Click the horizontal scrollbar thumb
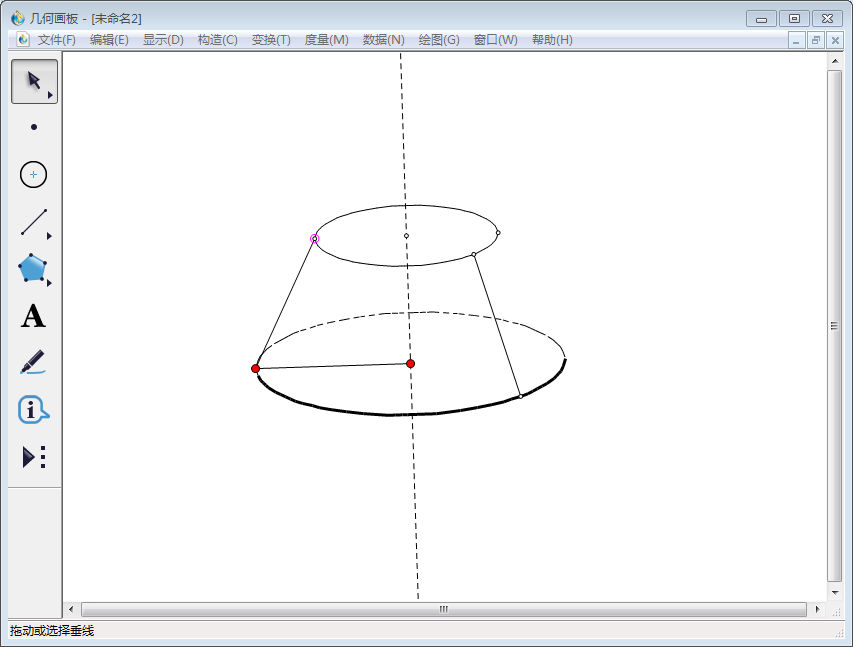853x647 pixels. [x=443, y=609]
